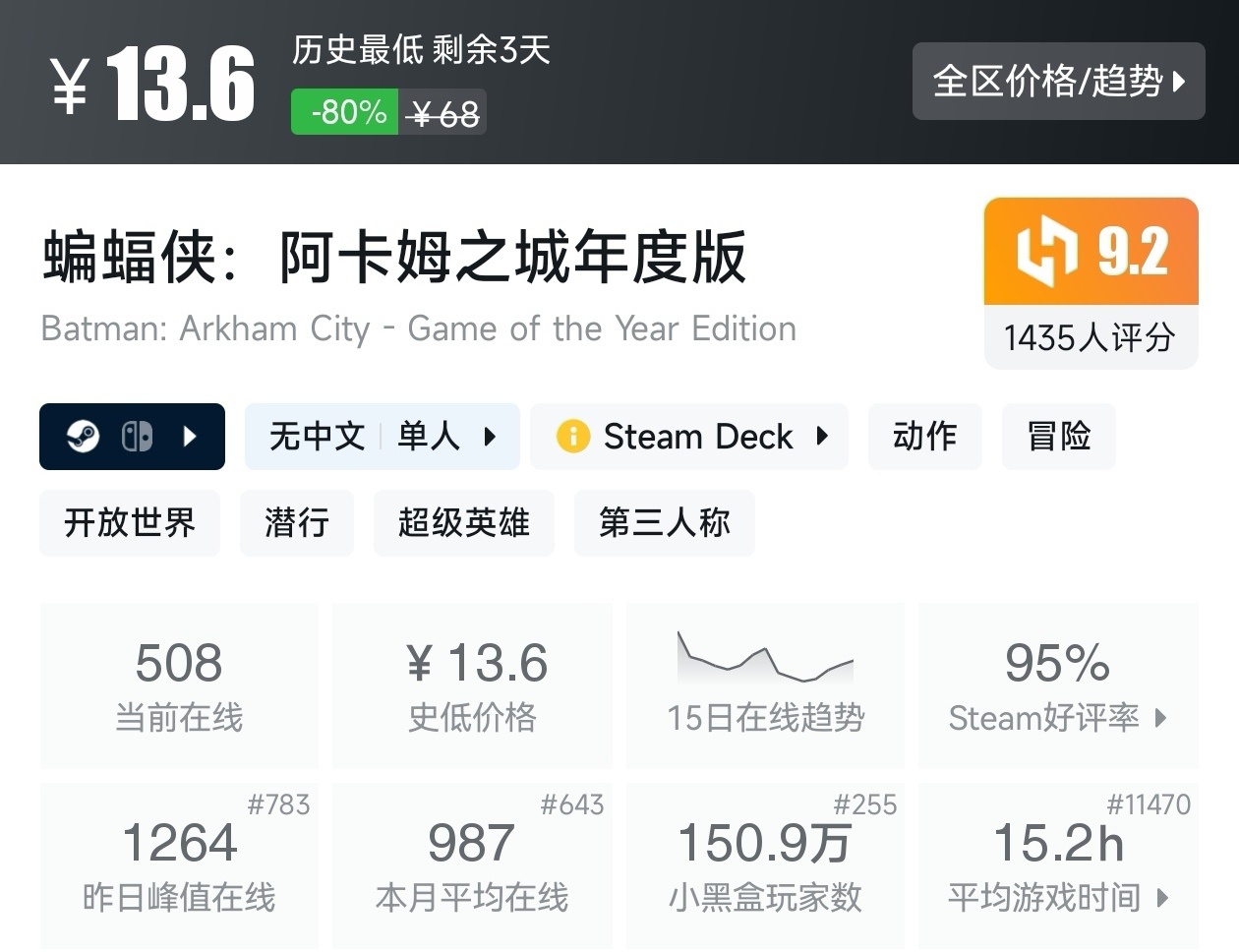Select the 超级英雄 tag
Viewport: 1239px width, 952px height.
[x=463, y=523]
